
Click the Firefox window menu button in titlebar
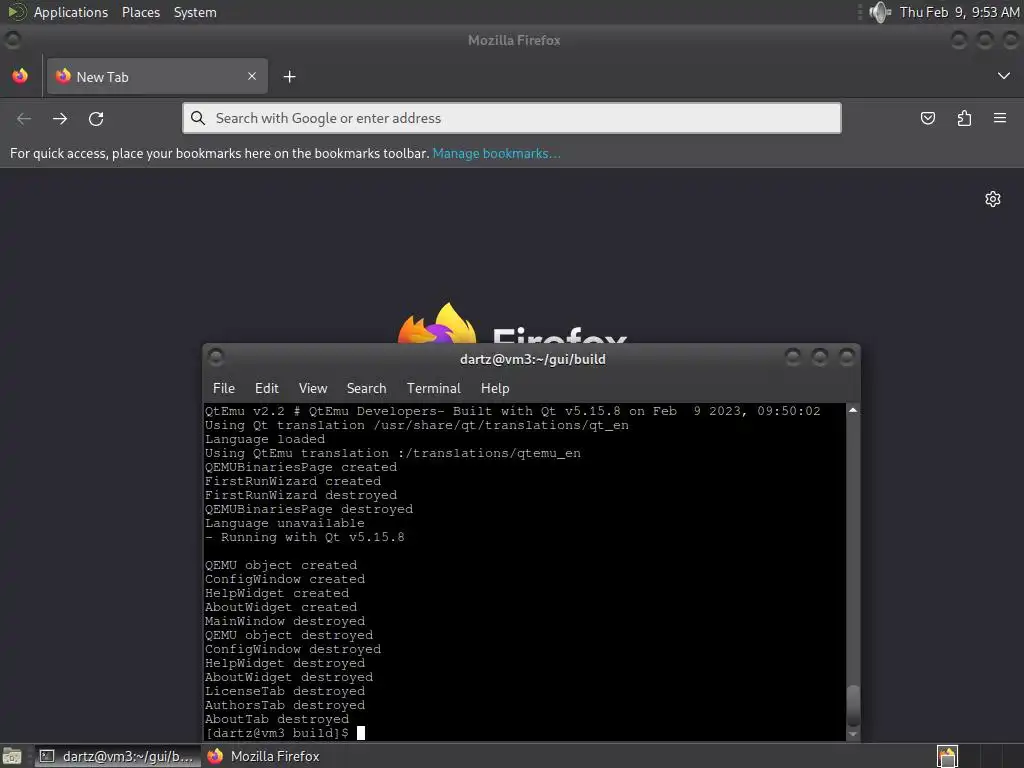coord(13,40)
